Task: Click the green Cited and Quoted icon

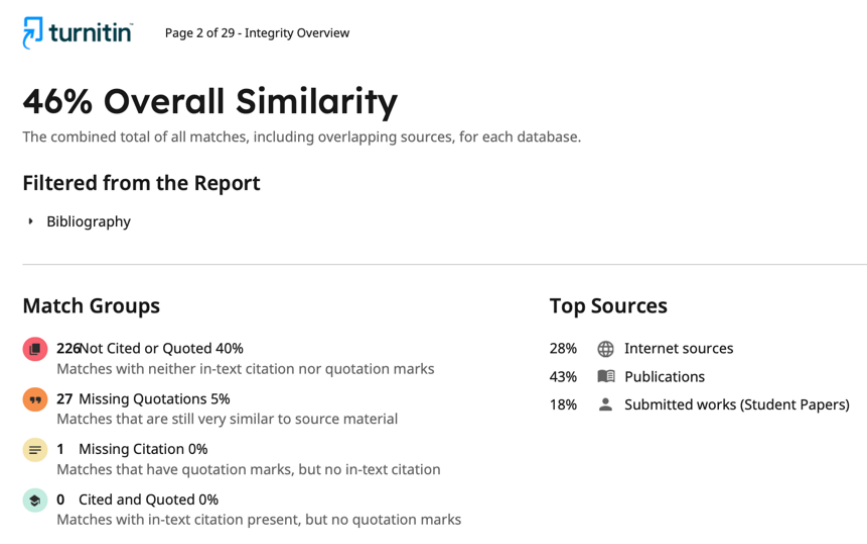Action: 35,500
